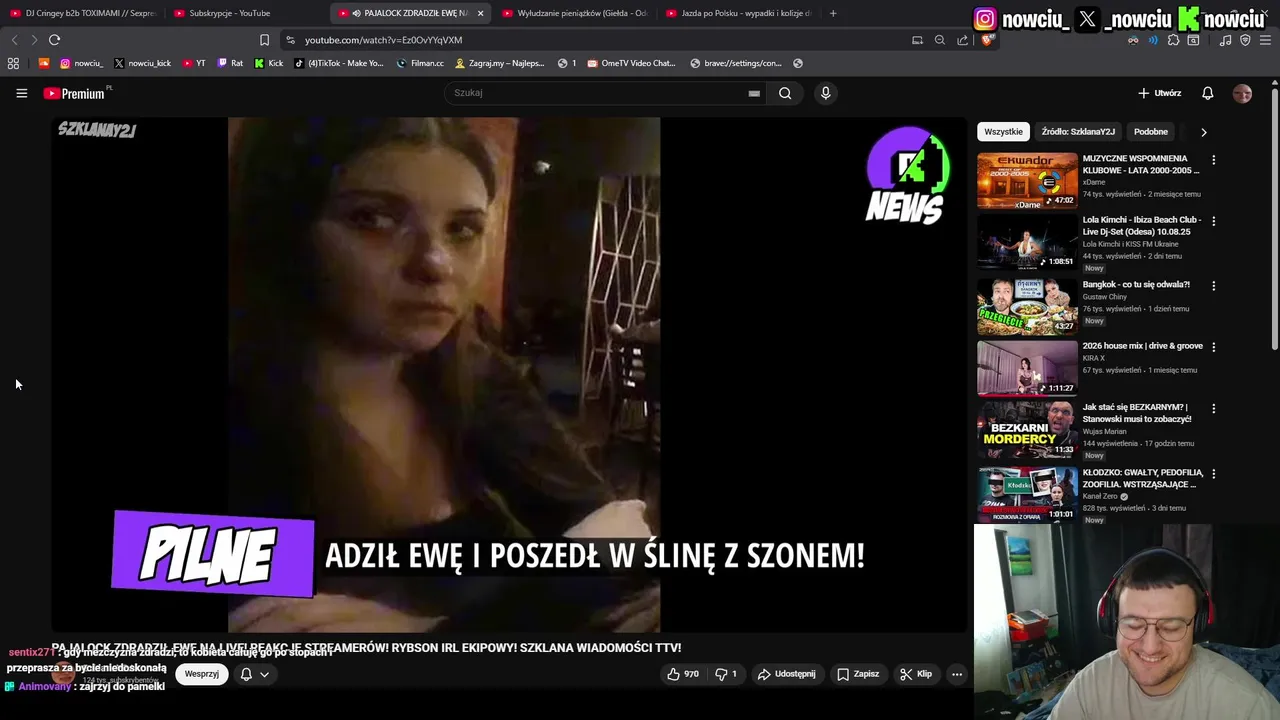This screenshot has height=720, width=1280.
Task: Open Bangkok - co tu się odwala thumbnail
Action: tap(1027, 306)
